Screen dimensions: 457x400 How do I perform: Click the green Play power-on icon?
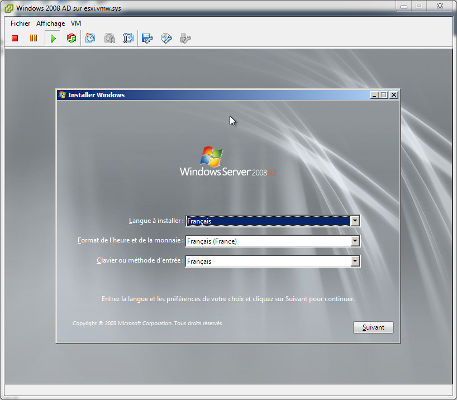tap(53, 38)
